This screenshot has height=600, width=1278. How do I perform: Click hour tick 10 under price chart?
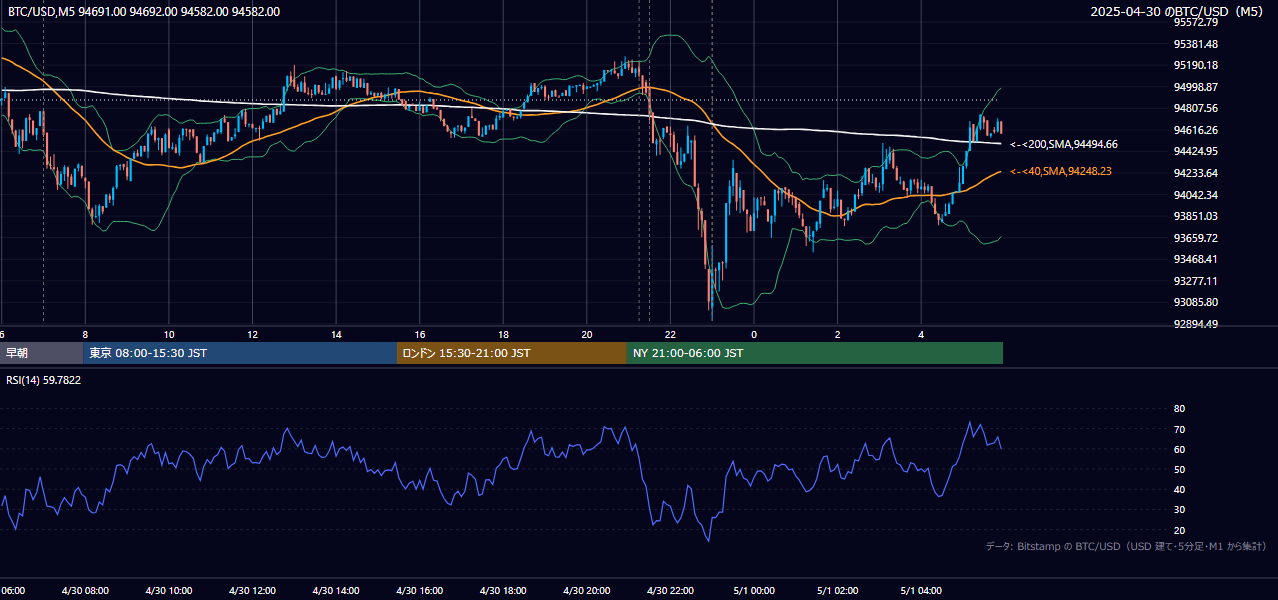pyautogui.click(x=169, y=334)
